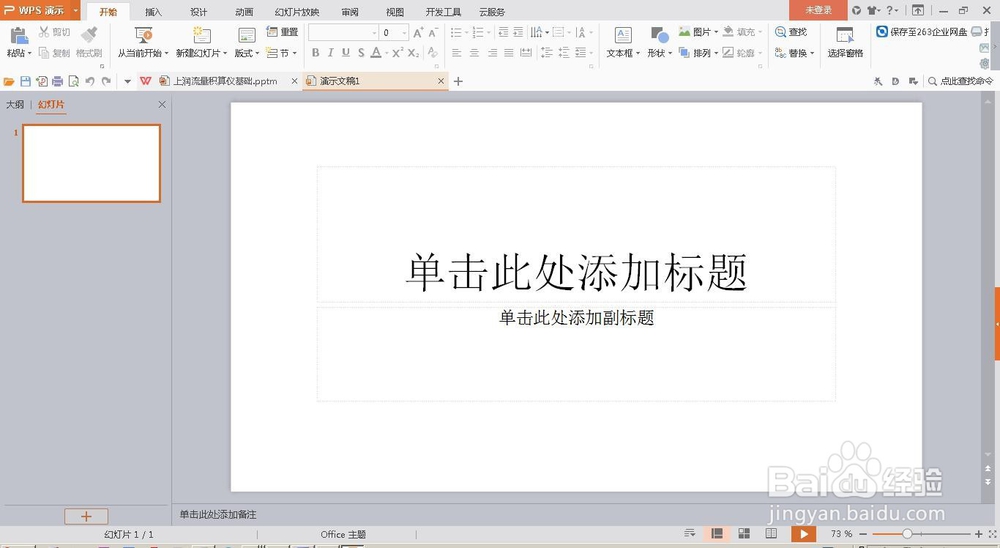Toggle Bold text formatting
Screen dimensions: 1000x548
tap(316, 53)
